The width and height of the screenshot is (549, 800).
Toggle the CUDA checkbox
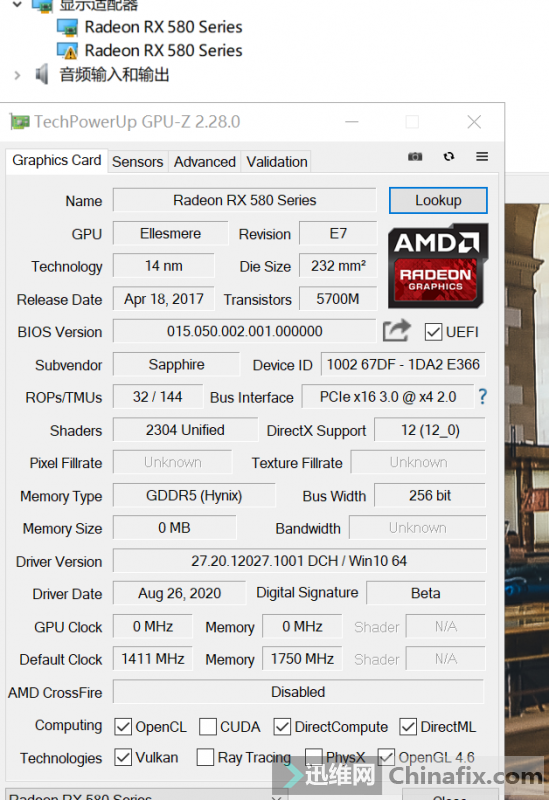tap(208, 727)
